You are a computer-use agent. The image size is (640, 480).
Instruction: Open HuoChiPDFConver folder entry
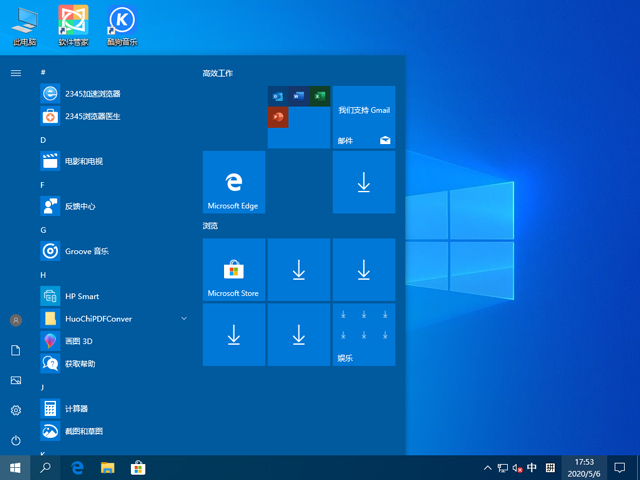[114, 318]
